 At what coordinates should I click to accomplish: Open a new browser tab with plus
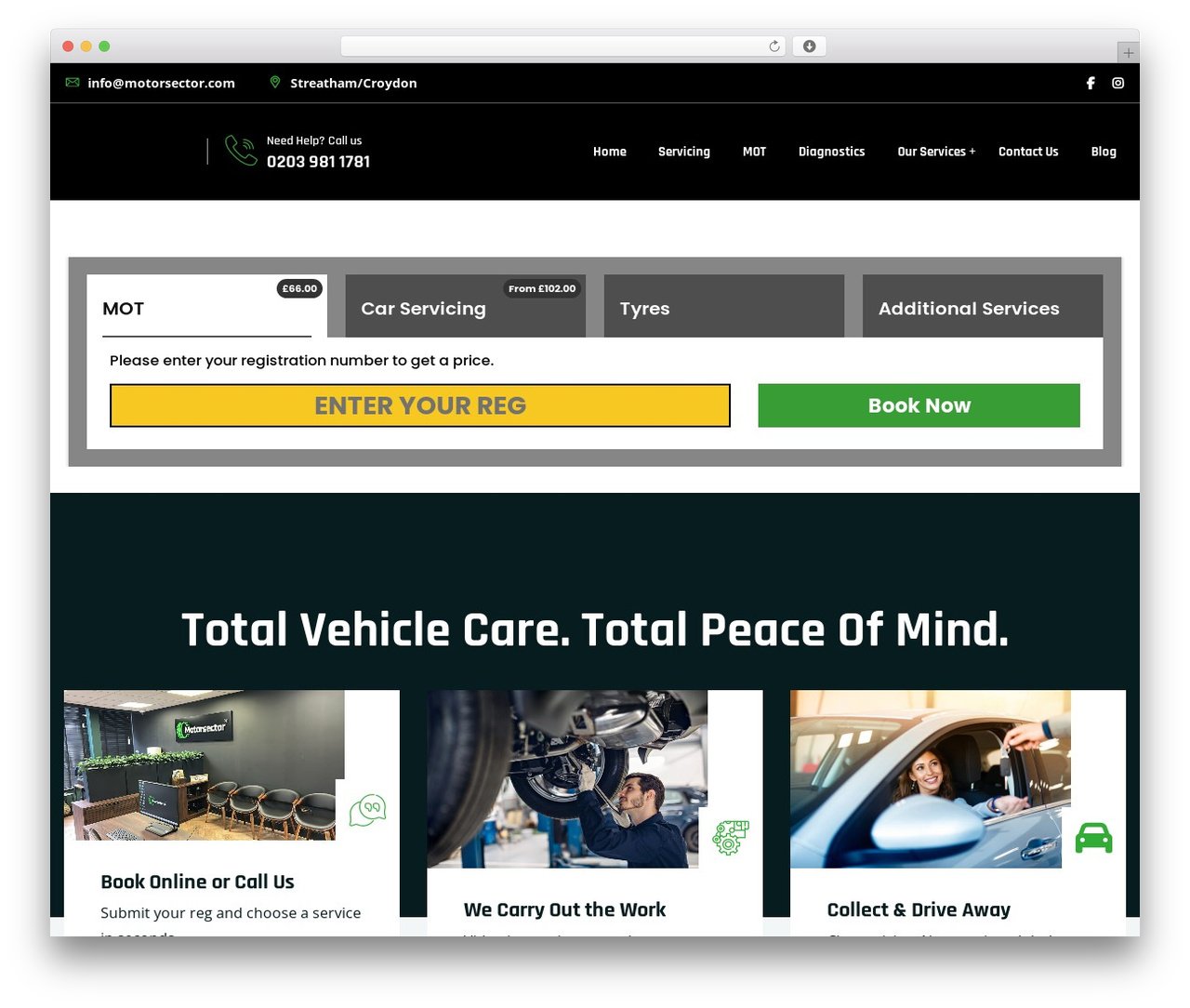pos(1128,53)
